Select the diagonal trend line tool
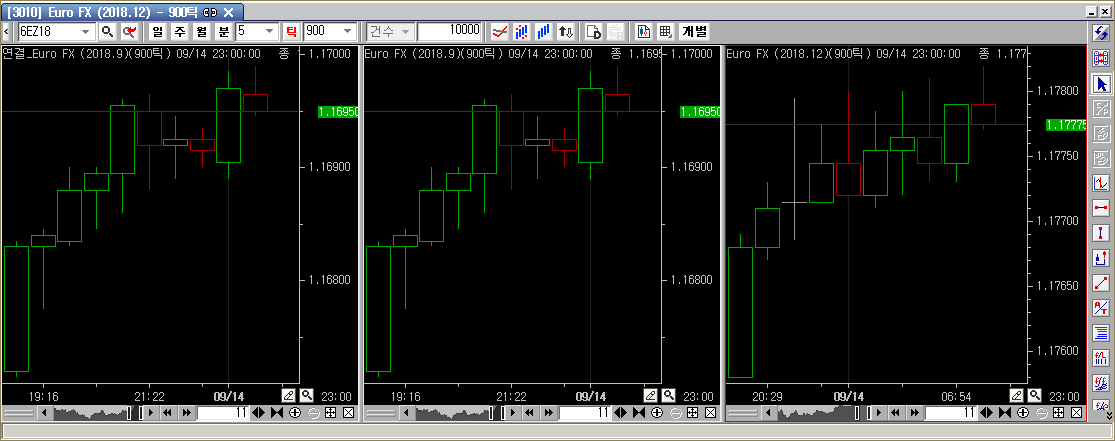Viewport: 1115px width, 441px height. pyautogui.click(x=1101, y=283)
